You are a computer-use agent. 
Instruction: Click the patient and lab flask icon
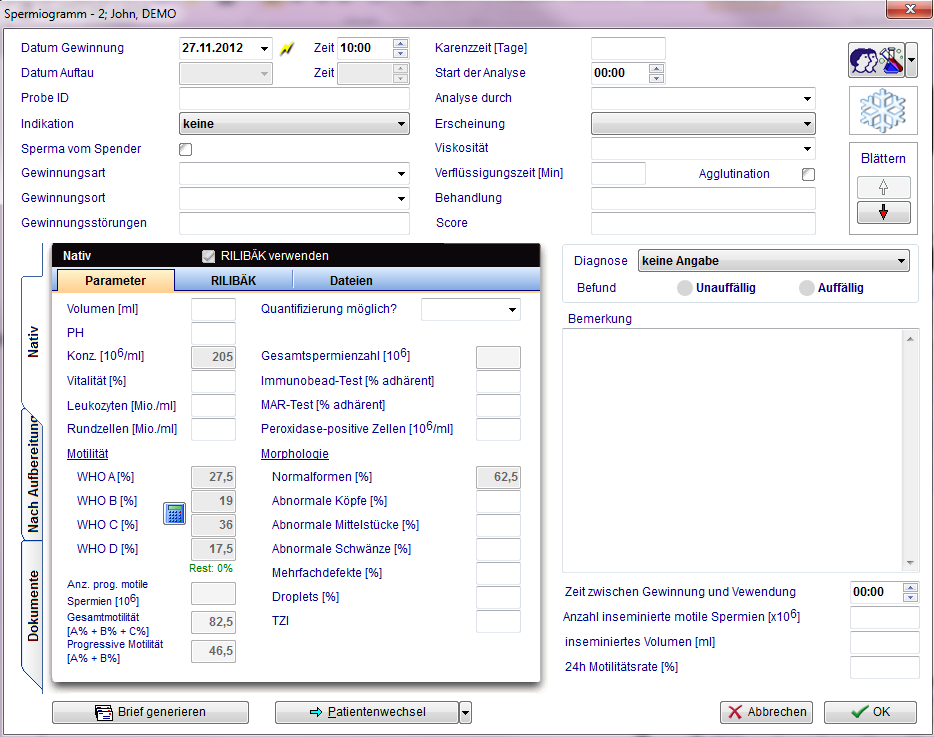[876, 60]
